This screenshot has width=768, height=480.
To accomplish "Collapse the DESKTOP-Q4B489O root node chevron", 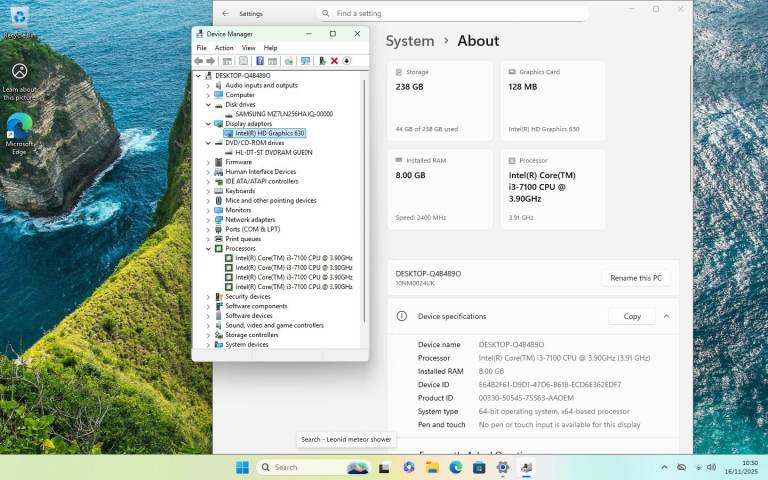I will [x=198, y=75].
